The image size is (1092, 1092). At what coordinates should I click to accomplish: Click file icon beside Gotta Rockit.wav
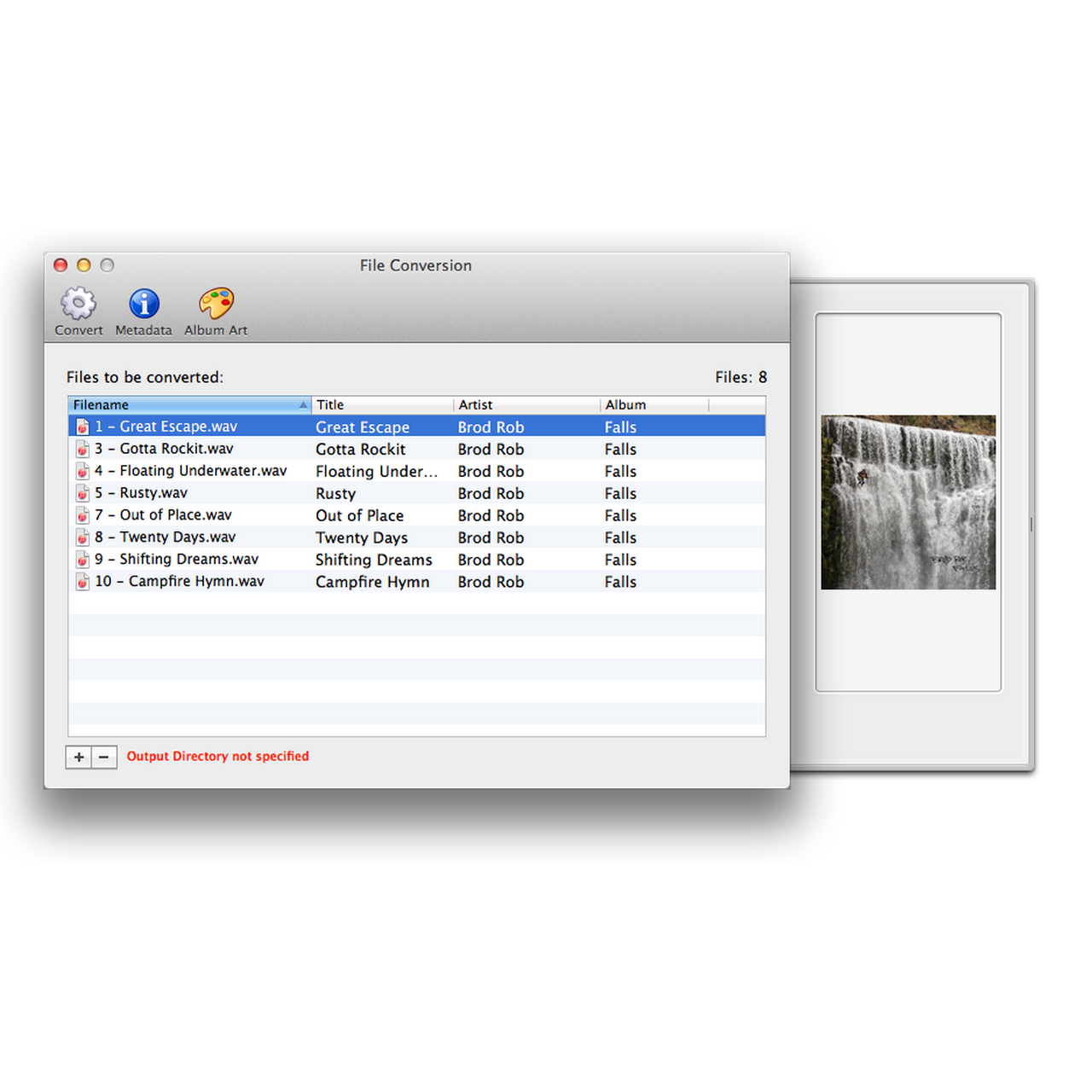click(x=83, y=449)
